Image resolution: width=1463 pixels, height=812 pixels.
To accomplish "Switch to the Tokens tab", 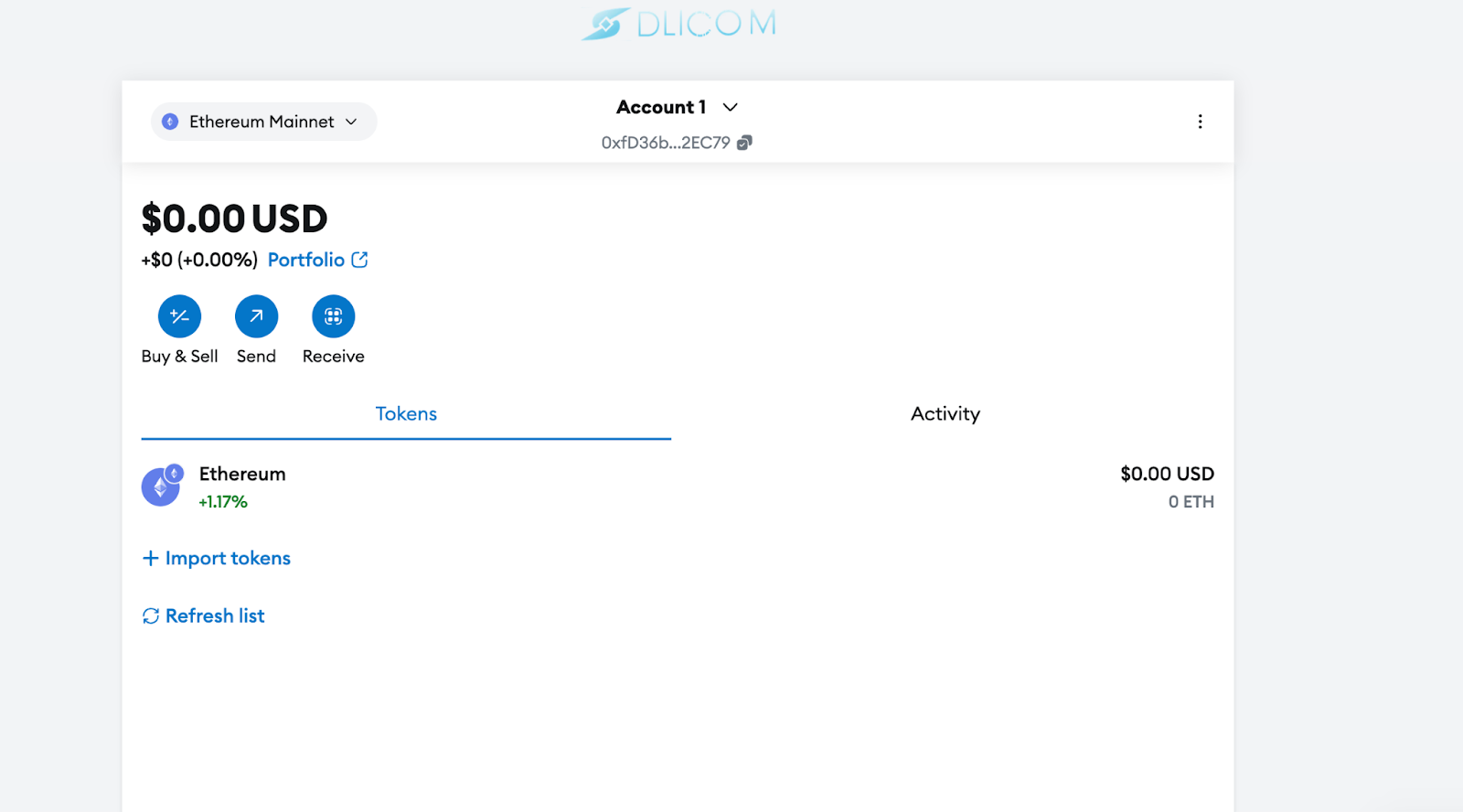I will point(406,413).
